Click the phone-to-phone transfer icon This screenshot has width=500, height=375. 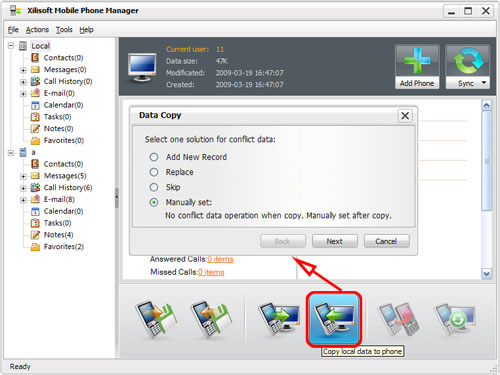[399, 318]
